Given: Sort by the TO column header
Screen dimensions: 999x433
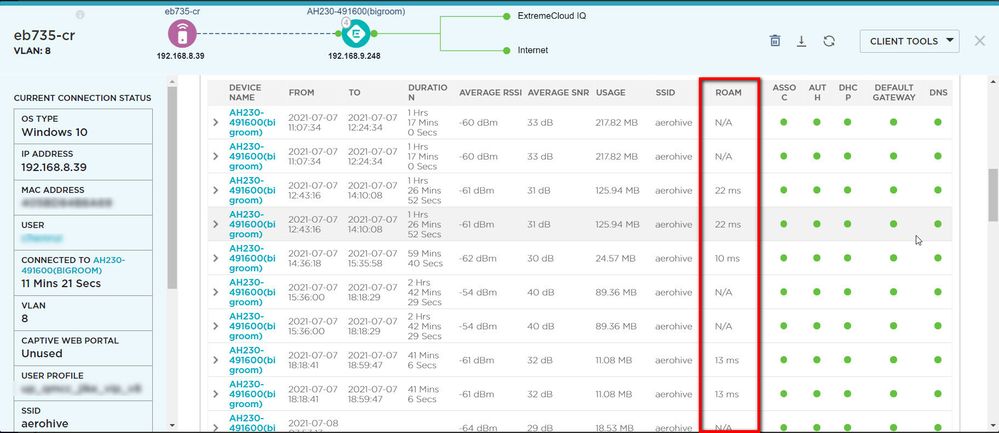Looking at the screenshot, I should pyautogui.click(x=354, y=92).
